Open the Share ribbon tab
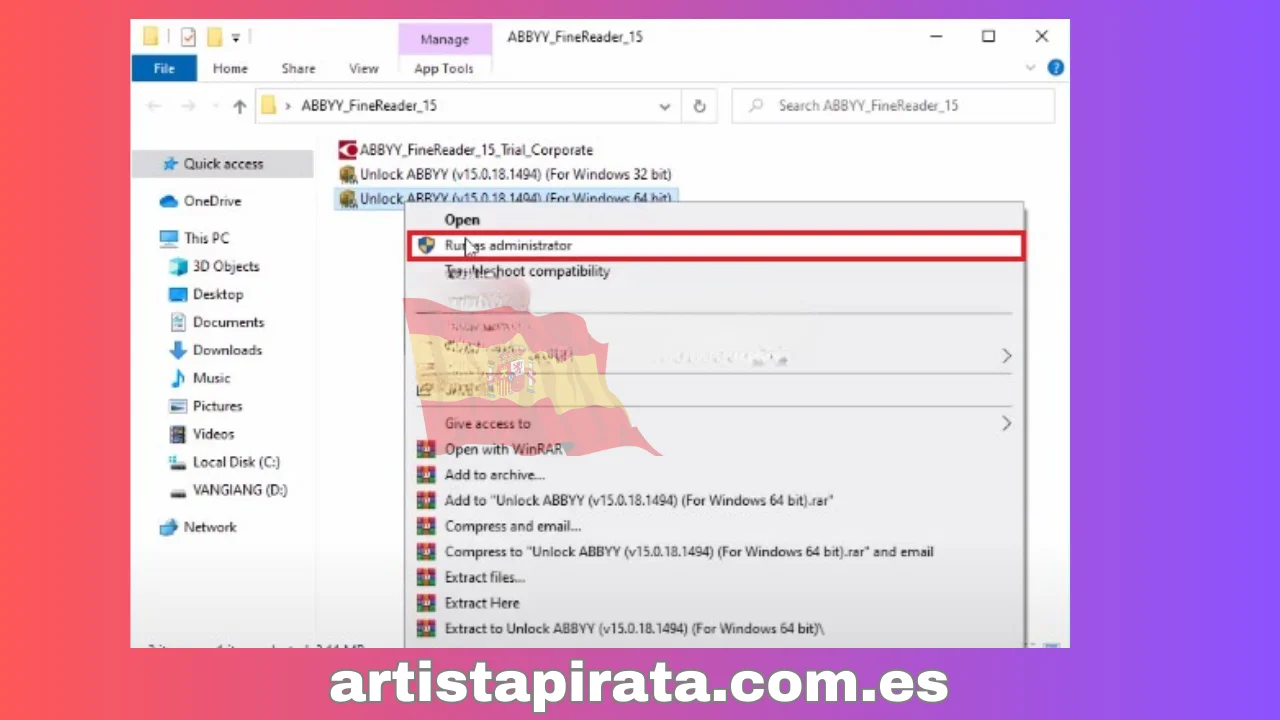Viewport: 1280px width, 720px height. [x=298, y=68]
